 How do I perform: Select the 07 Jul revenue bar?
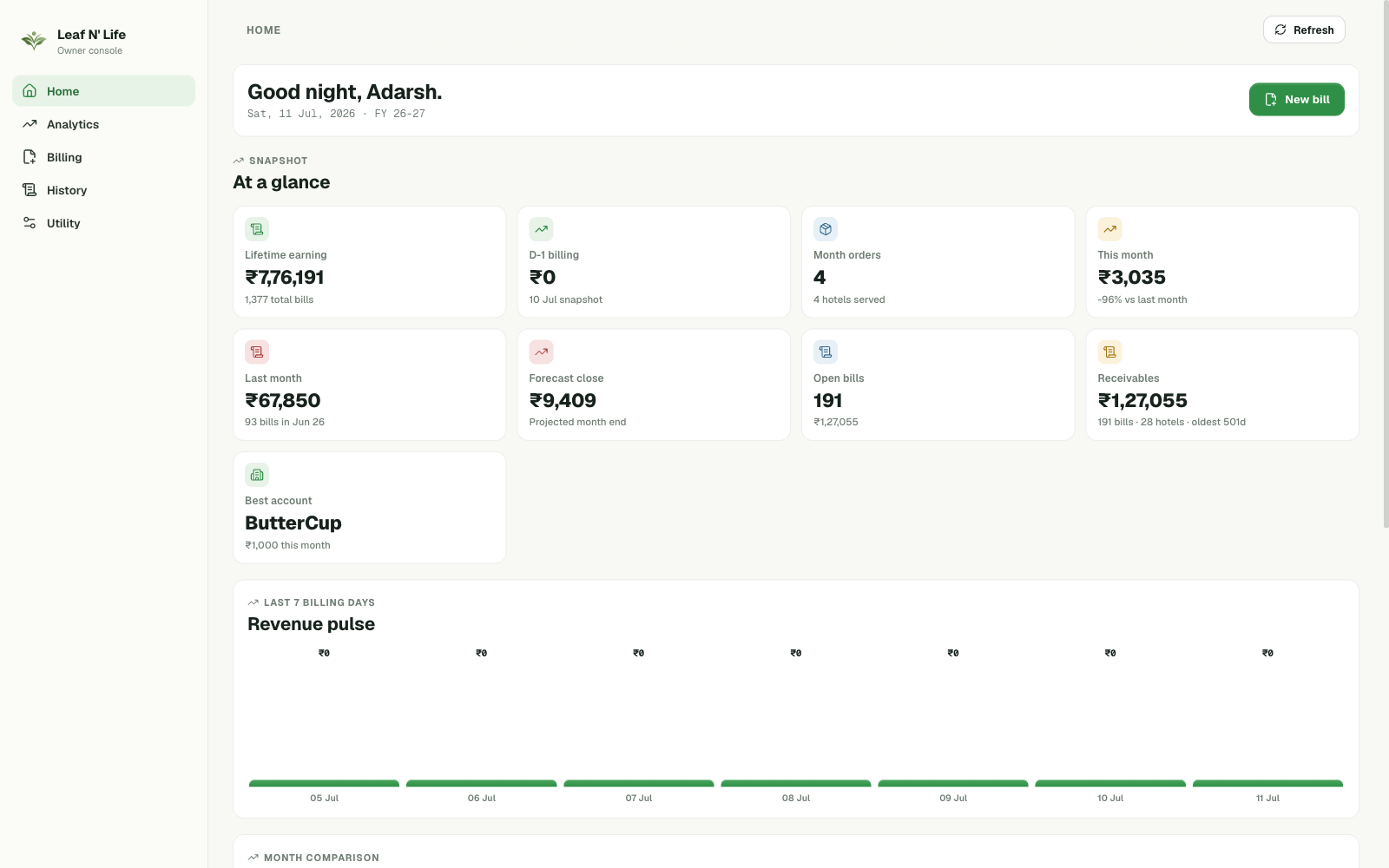[x=639, y=784]
